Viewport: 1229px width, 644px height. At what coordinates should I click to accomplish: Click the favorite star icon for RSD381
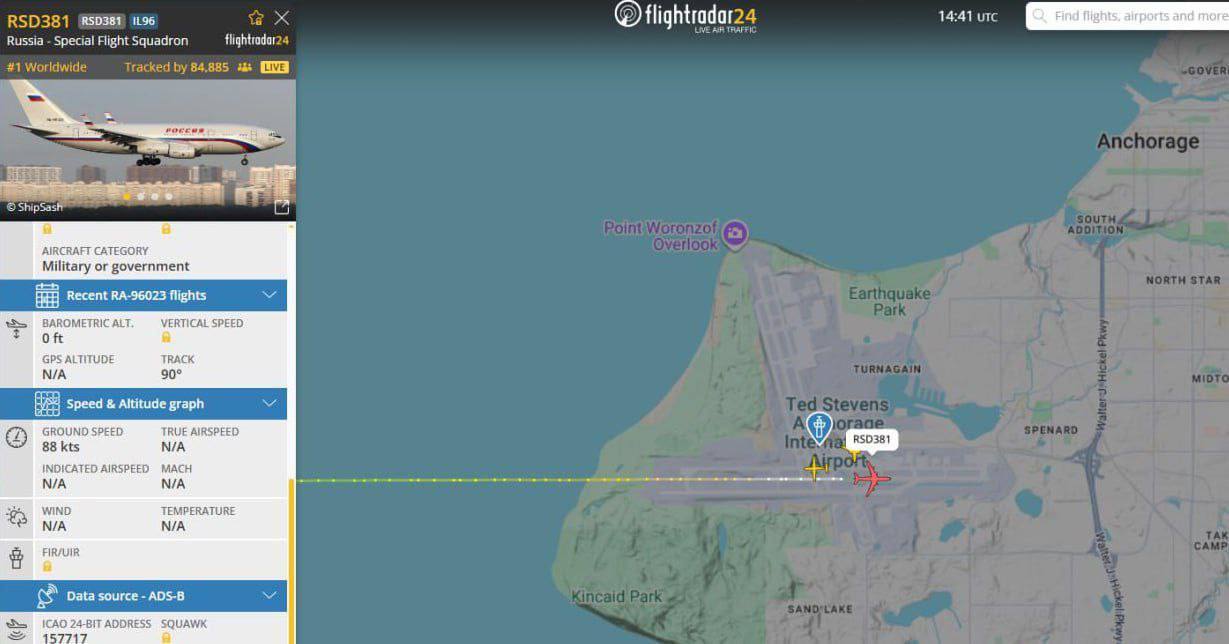click(256, 17)
